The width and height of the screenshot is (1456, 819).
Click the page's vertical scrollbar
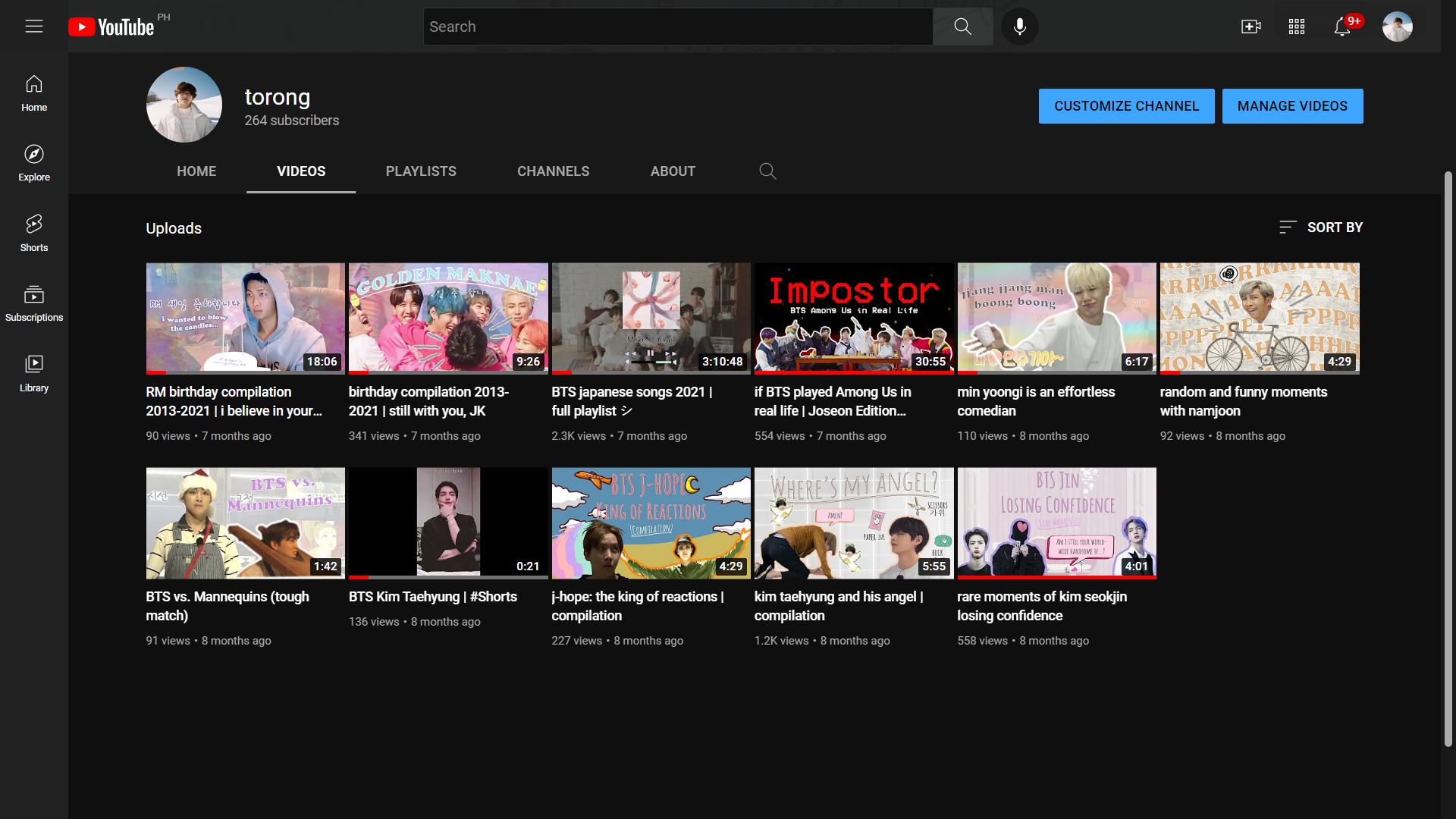[1448, 455]
